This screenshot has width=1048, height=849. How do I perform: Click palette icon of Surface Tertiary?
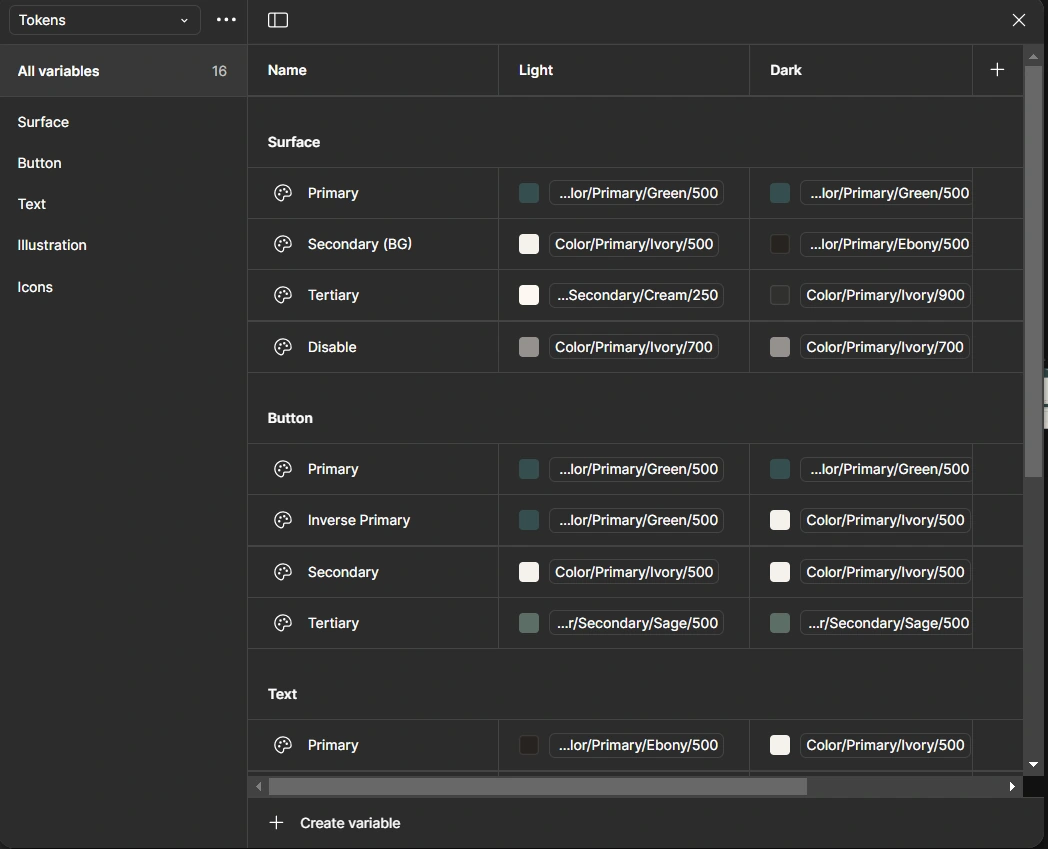click(x=283, y=295)
